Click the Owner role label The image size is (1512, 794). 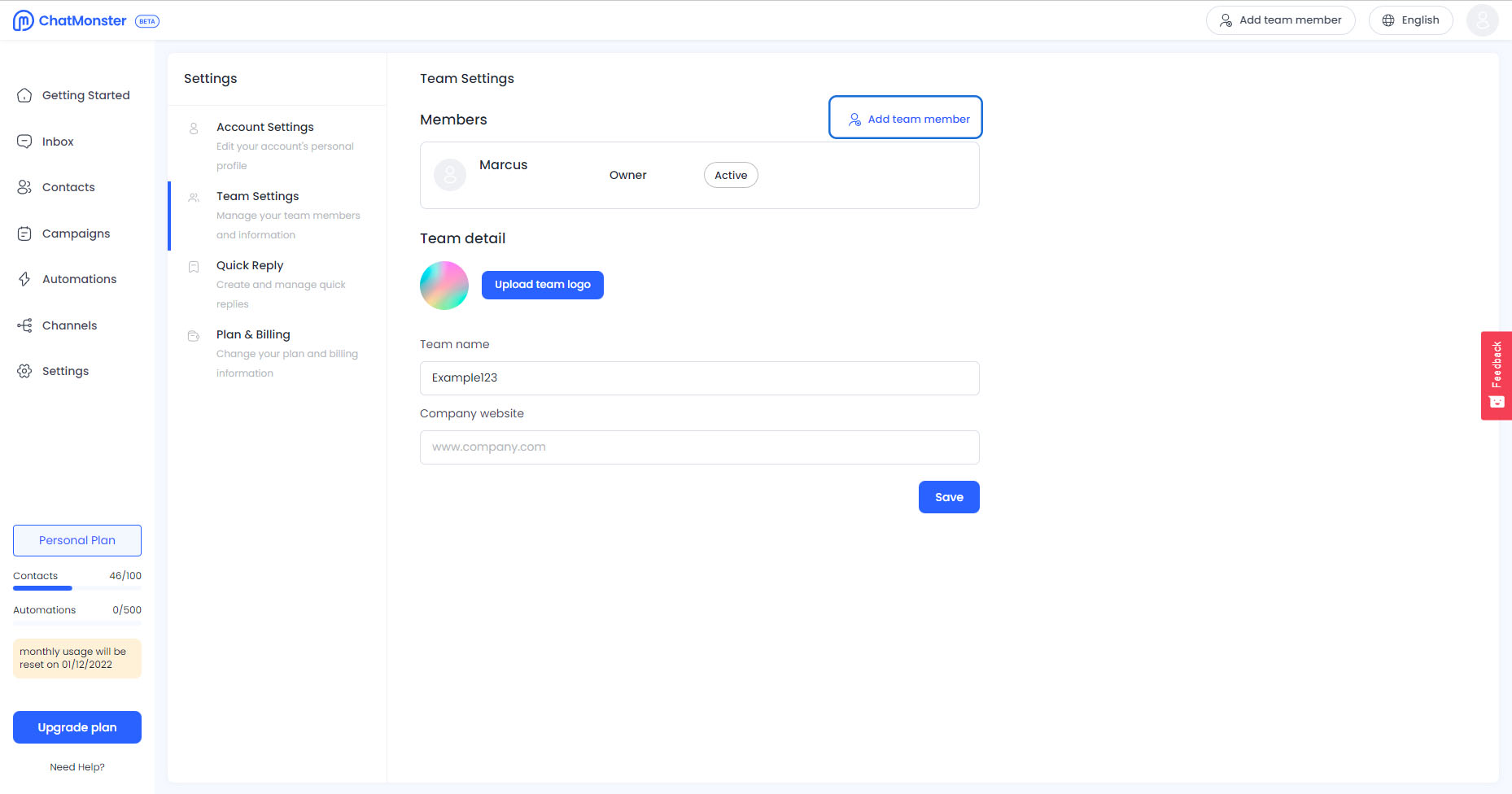tap(628, 175)
